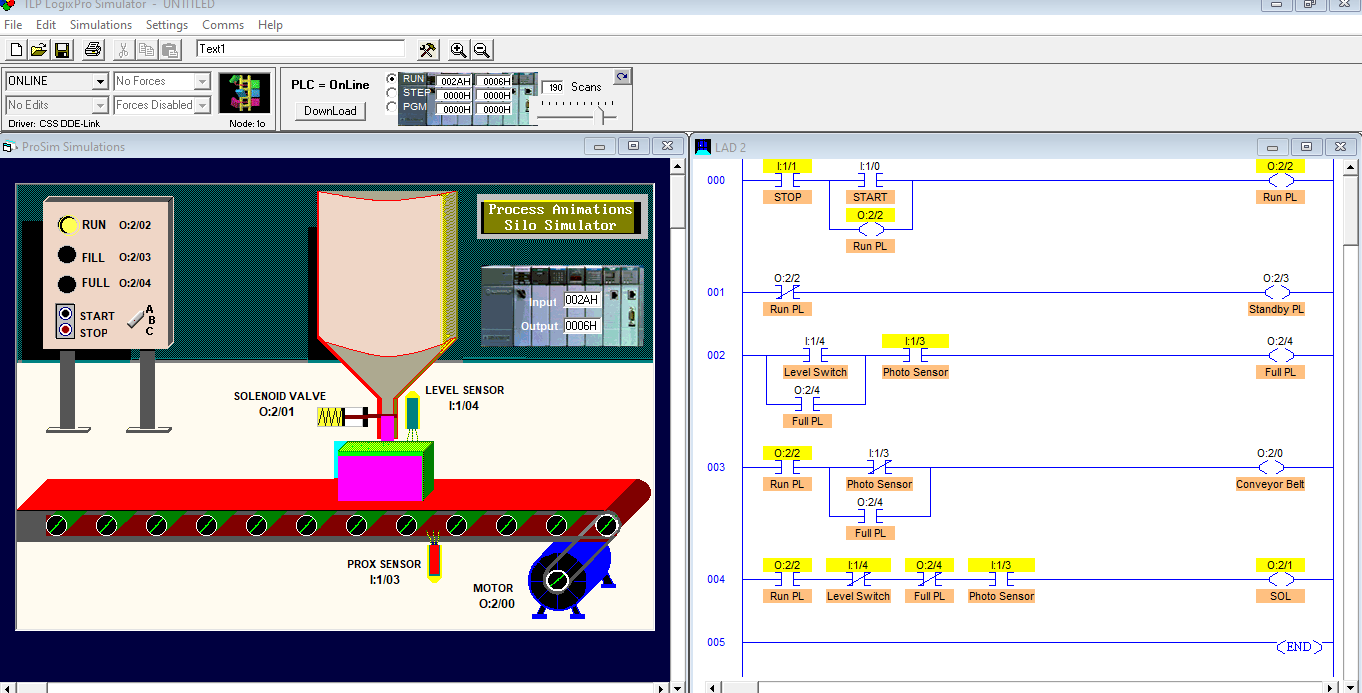The width and height of the screenshot is (1362, 693).
Task: Click the Run PL contact on rung 001
Action: point(787,293)
